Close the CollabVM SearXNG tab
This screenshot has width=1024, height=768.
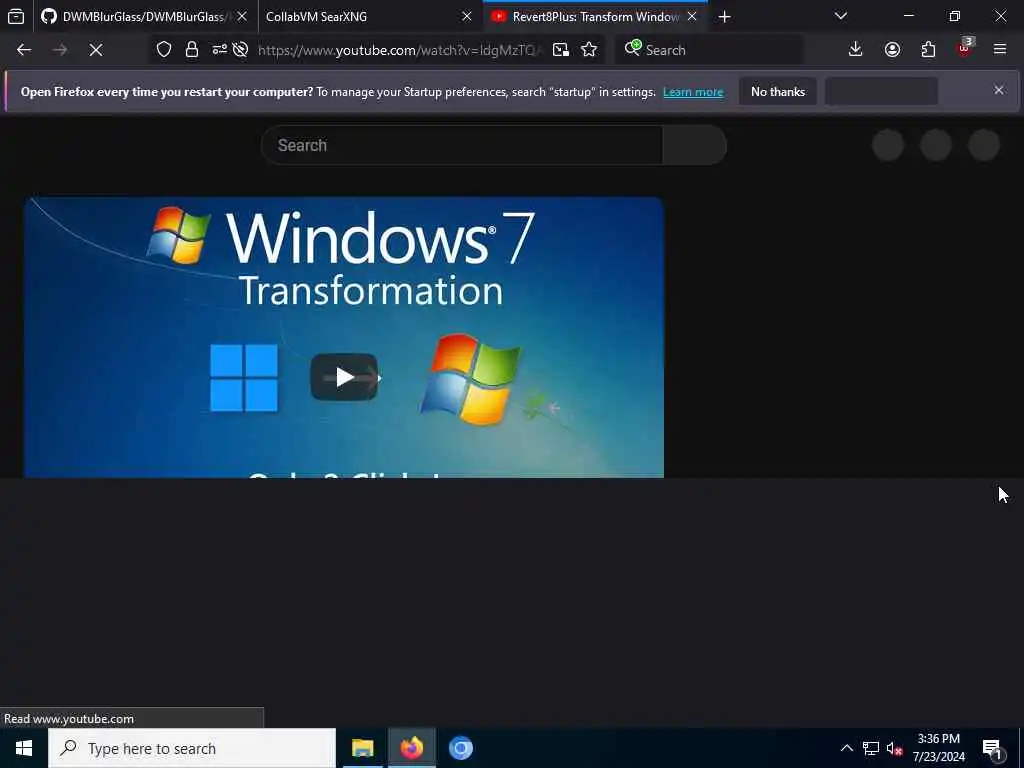point(466,16)
